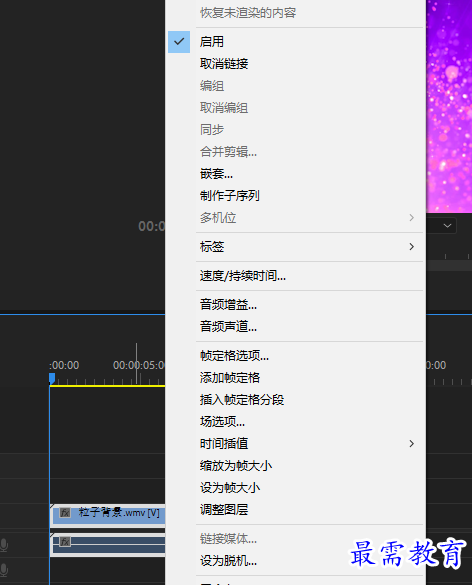Select 设为帧大小 option

(x=295, y=488)
